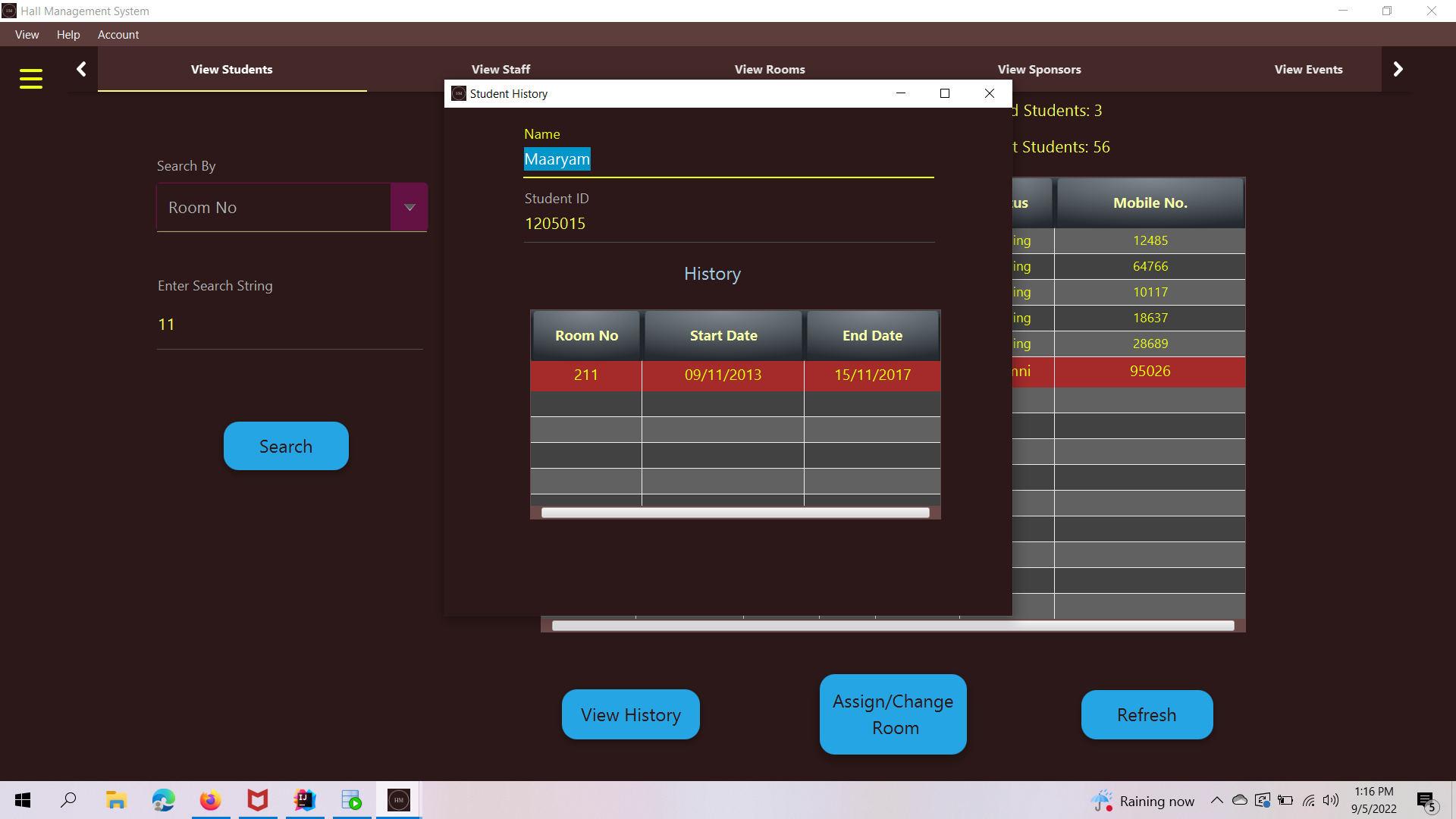Open the Search By Room No dropdown
Viewport: 1456px width, 819px height.
[x=409, y=206]
